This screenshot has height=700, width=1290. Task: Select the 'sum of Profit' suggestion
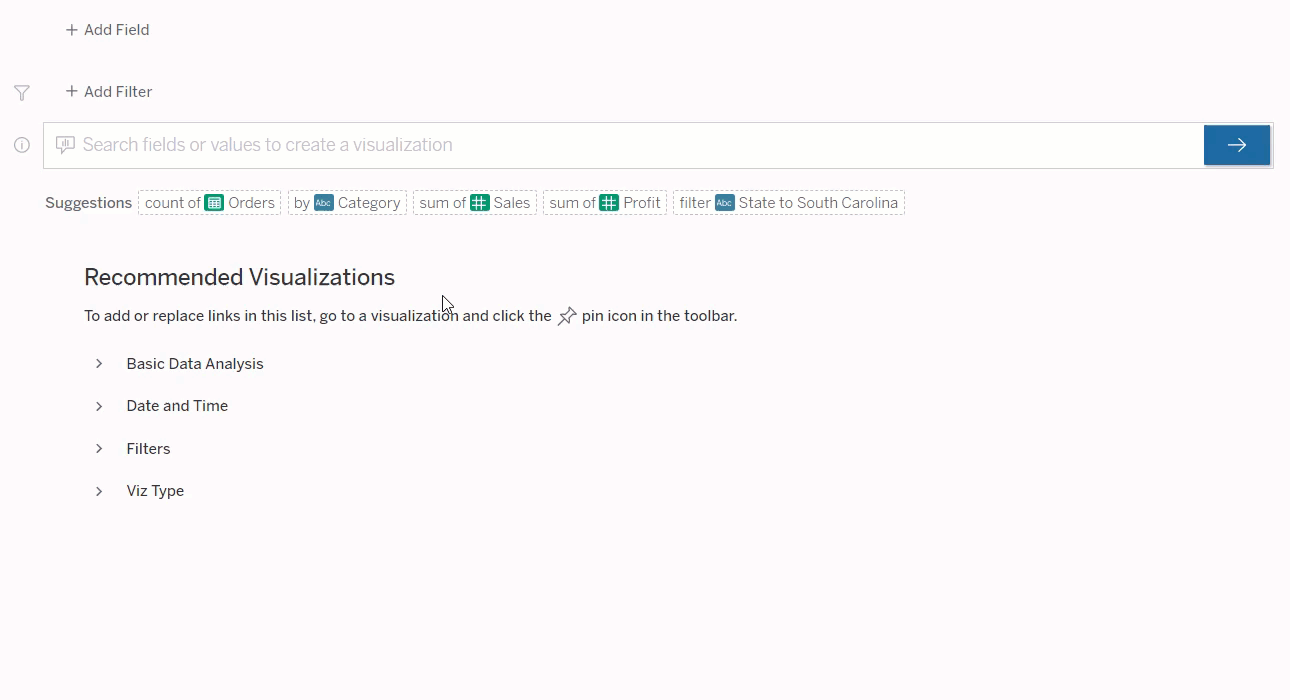point(604,202)
